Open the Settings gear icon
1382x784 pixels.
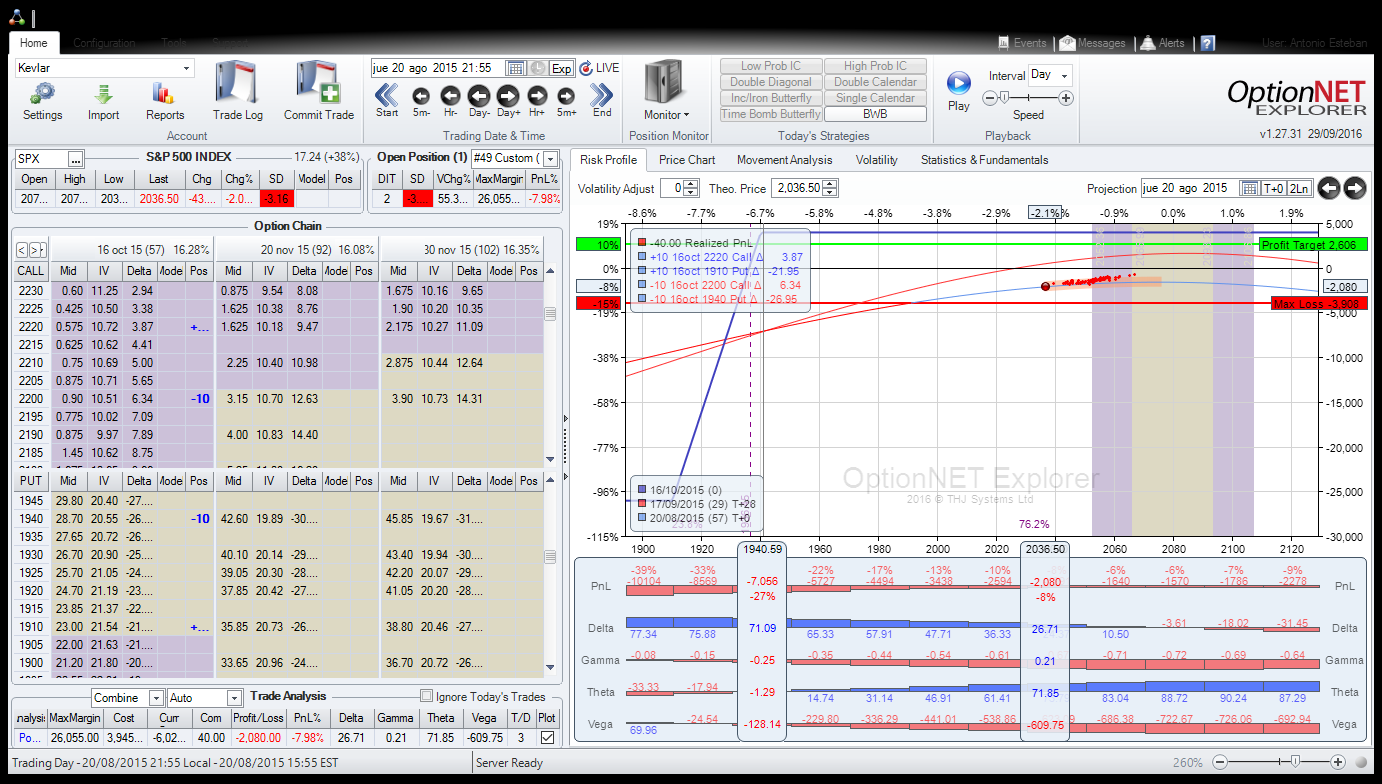tap(42, 94)
